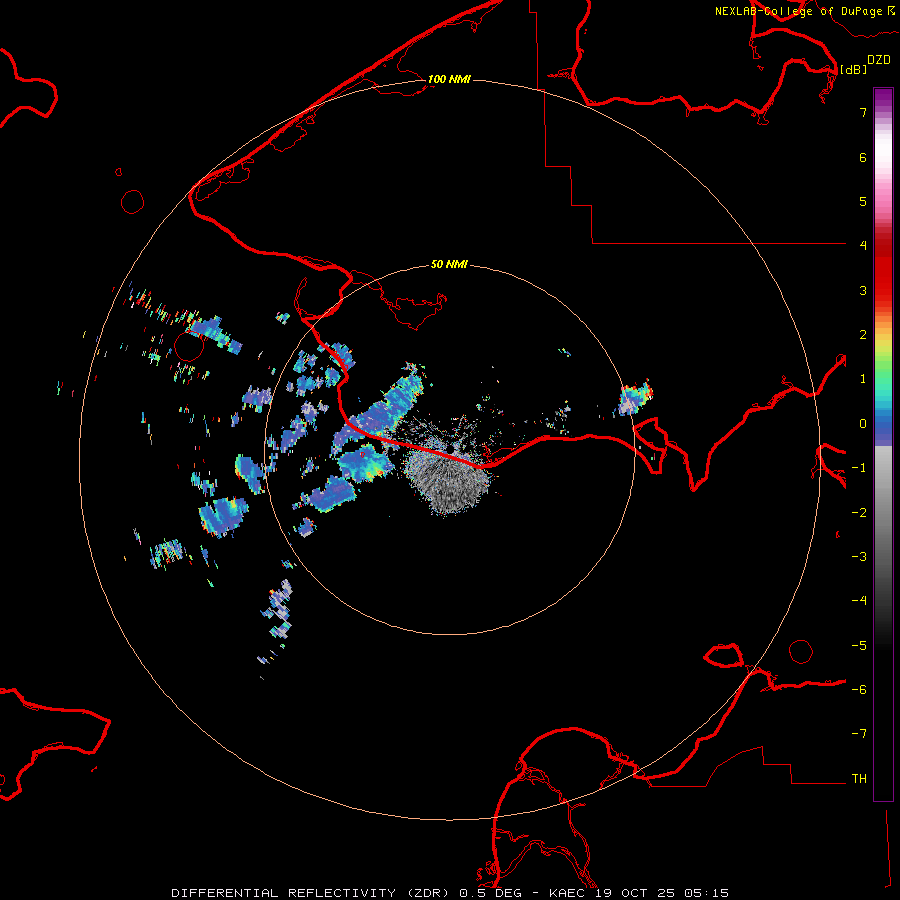
Task: Click the "19 OCT 25" date text
Action: click(x=635, y=893)
